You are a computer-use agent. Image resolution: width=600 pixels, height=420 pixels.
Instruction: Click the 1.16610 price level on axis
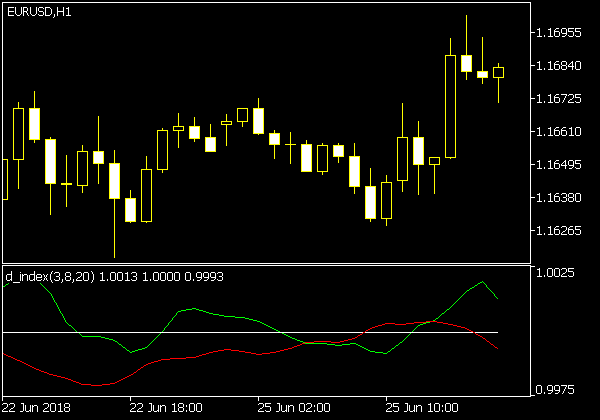pos(559,132)
